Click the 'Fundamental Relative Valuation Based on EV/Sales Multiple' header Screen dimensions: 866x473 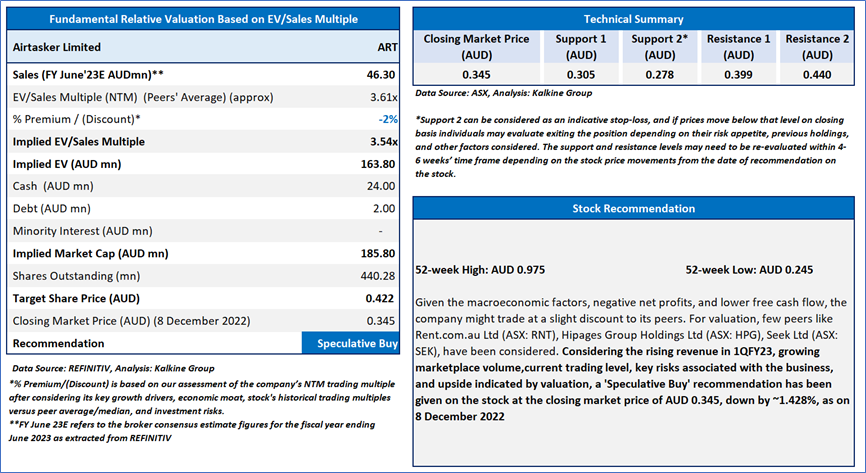(x=203, y=19)
